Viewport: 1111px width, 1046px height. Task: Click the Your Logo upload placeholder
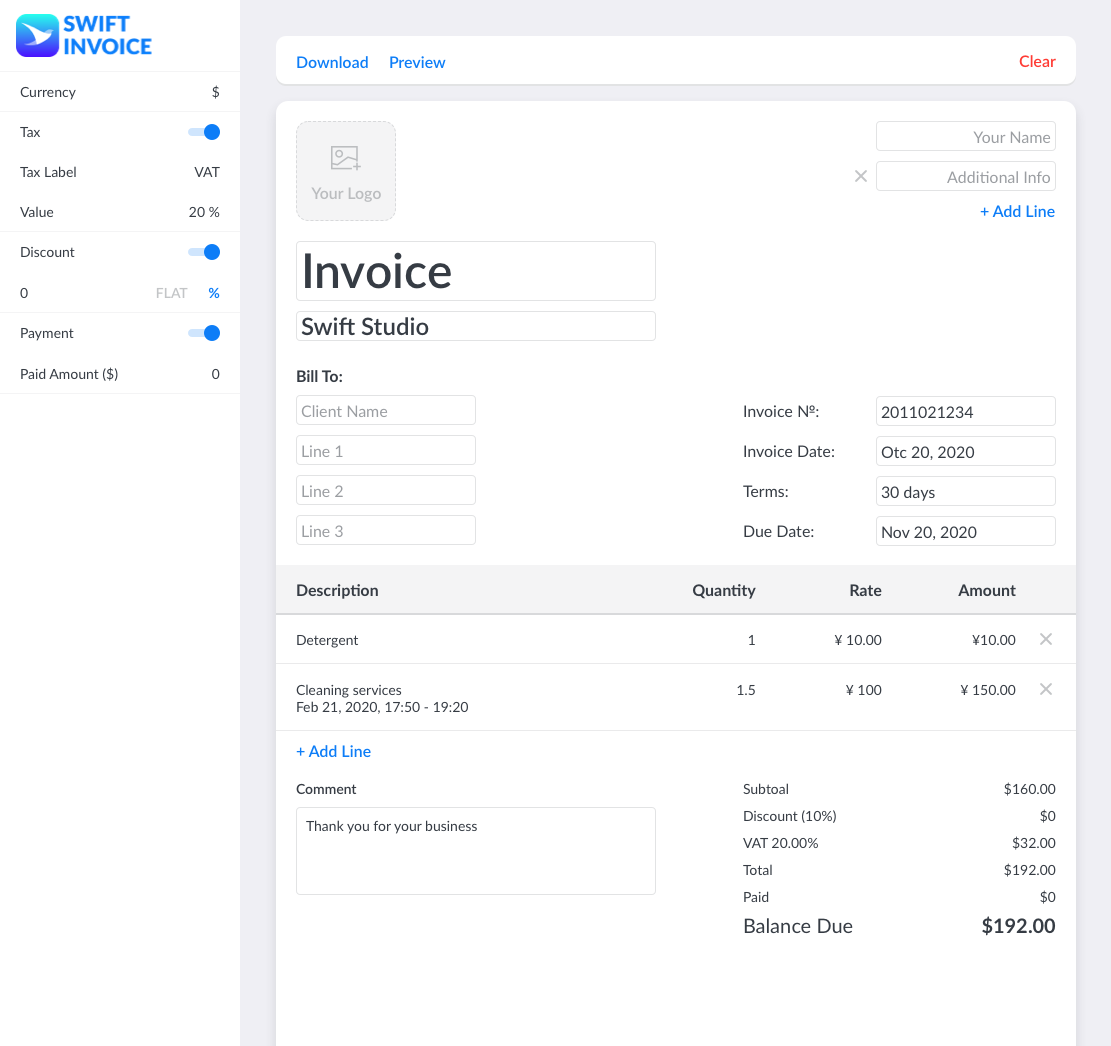click(345, 170)
